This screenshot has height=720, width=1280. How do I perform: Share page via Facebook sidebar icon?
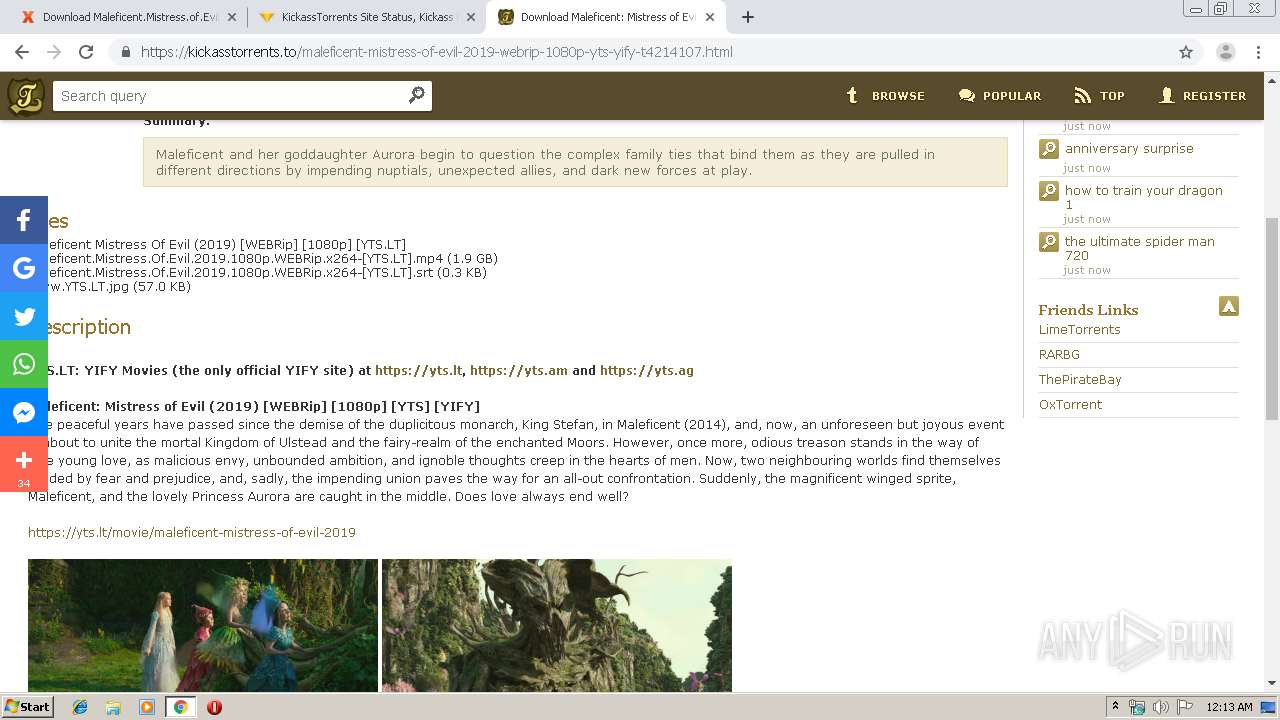pos(24,220)
